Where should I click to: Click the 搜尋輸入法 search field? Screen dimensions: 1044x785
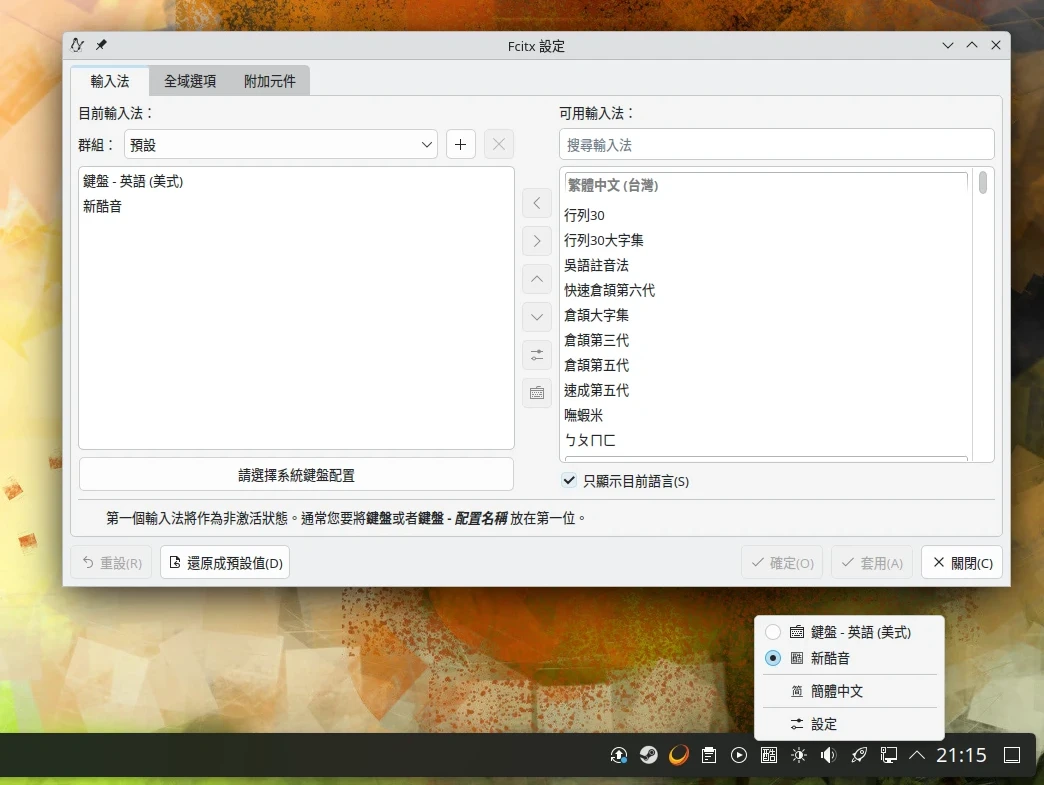[x=776, y=144]
